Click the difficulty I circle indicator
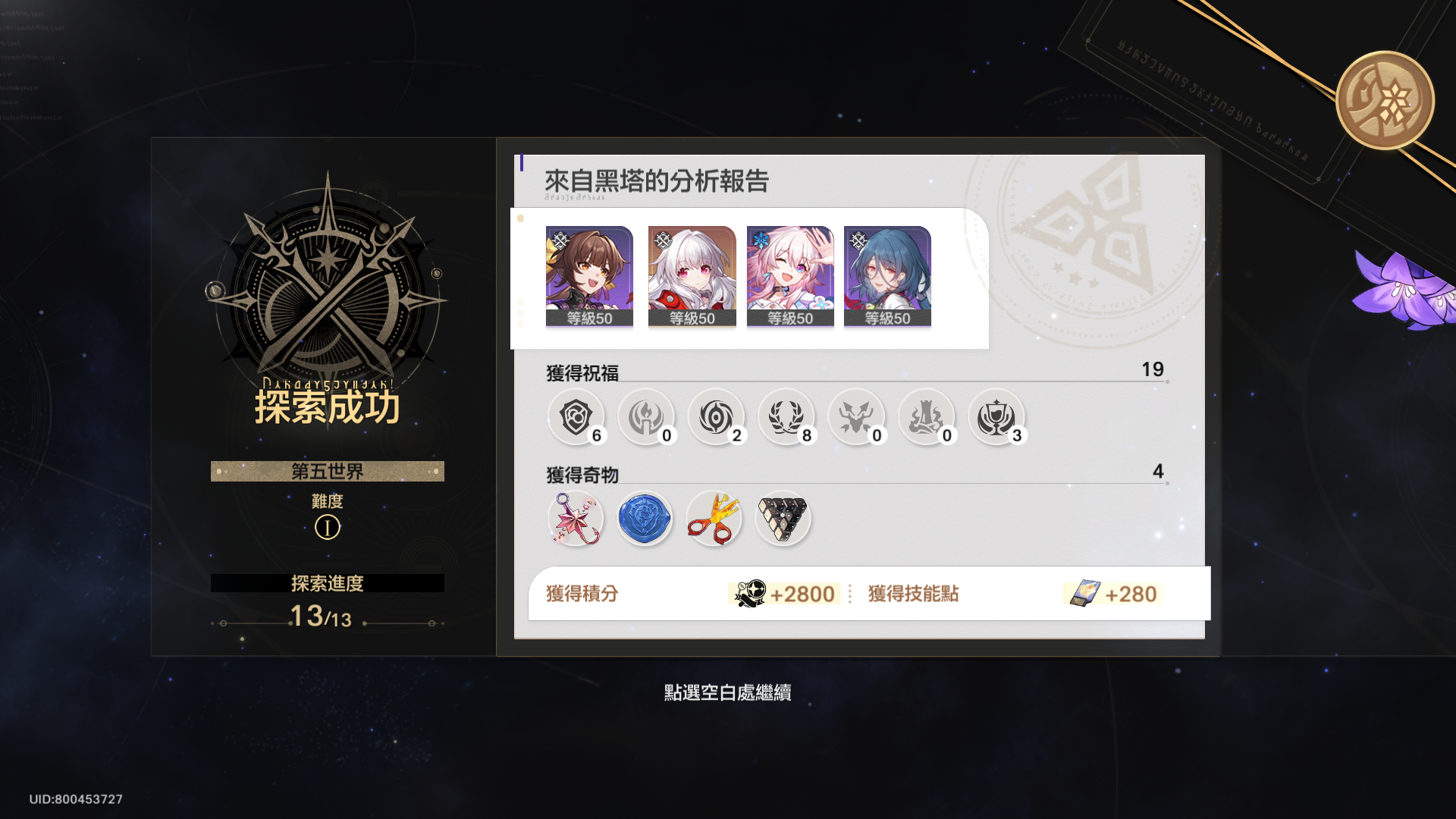1456x819 pixels. click(328, 527)
